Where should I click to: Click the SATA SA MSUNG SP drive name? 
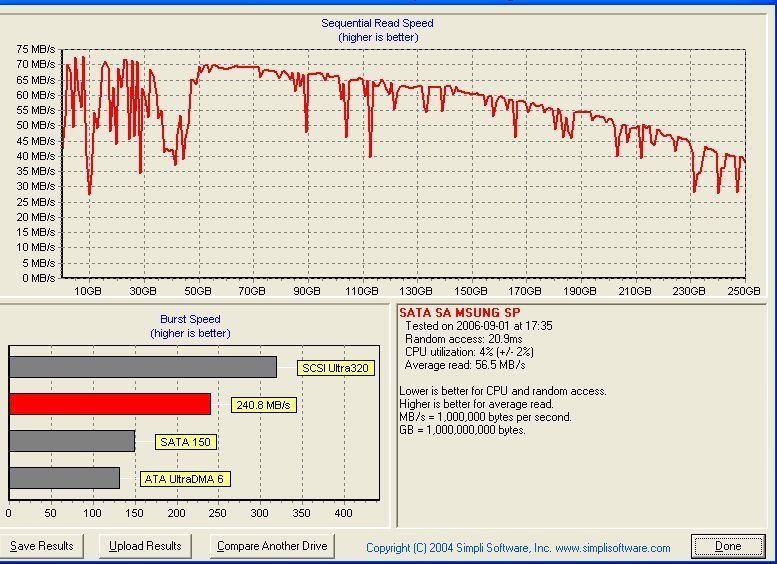(x=460, y=313)
